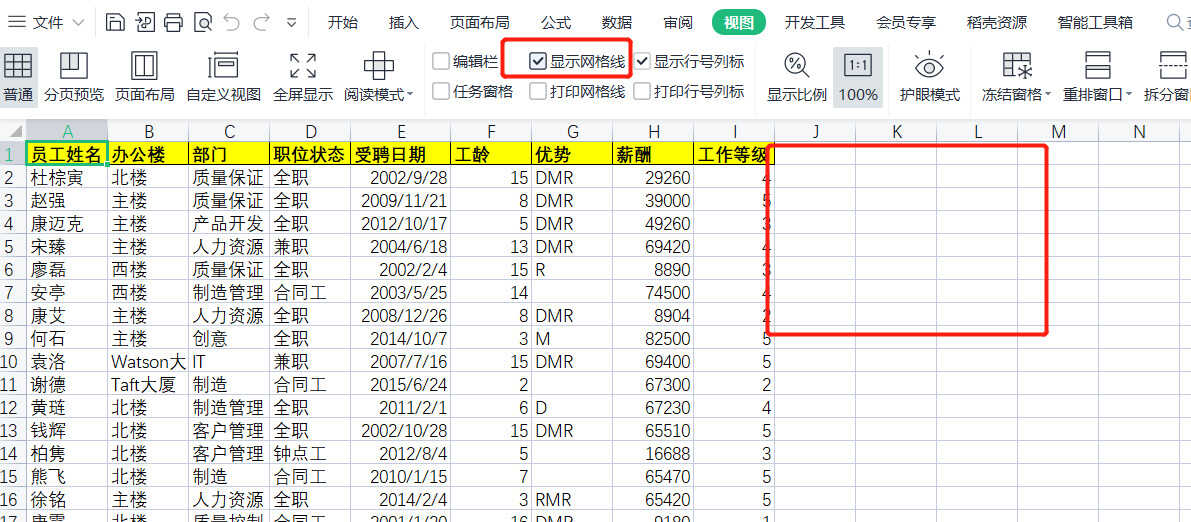Uncheck the 显示网格线 checkbox
The width and height of the screenshot is (1191, 522).
(539, 62)
